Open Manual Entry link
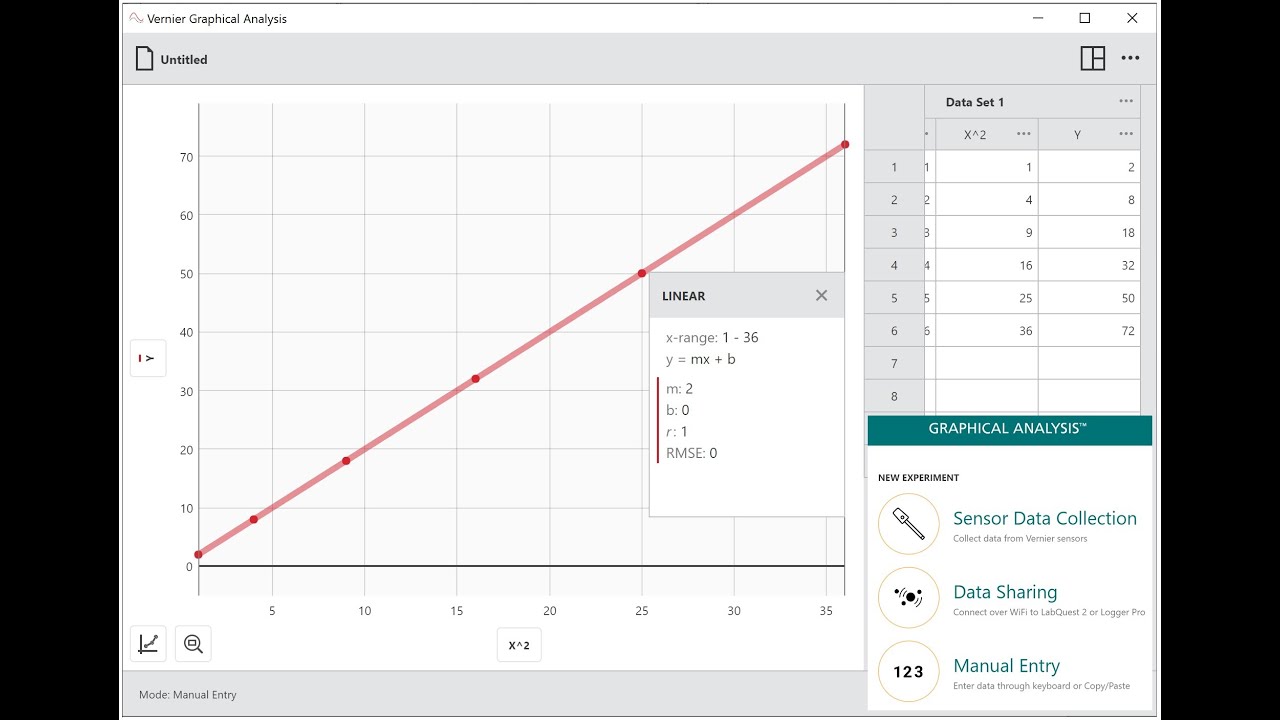This screenshot has height=720, width=1280. (1006, 666)
